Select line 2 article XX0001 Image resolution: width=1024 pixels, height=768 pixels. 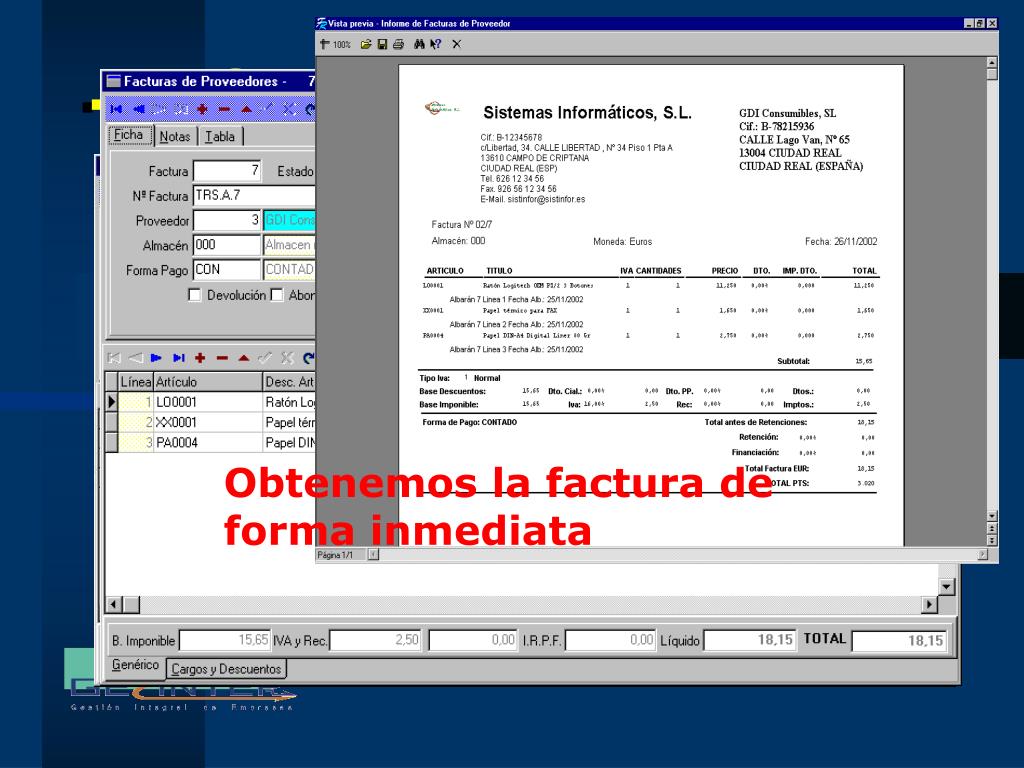(208, 423)
